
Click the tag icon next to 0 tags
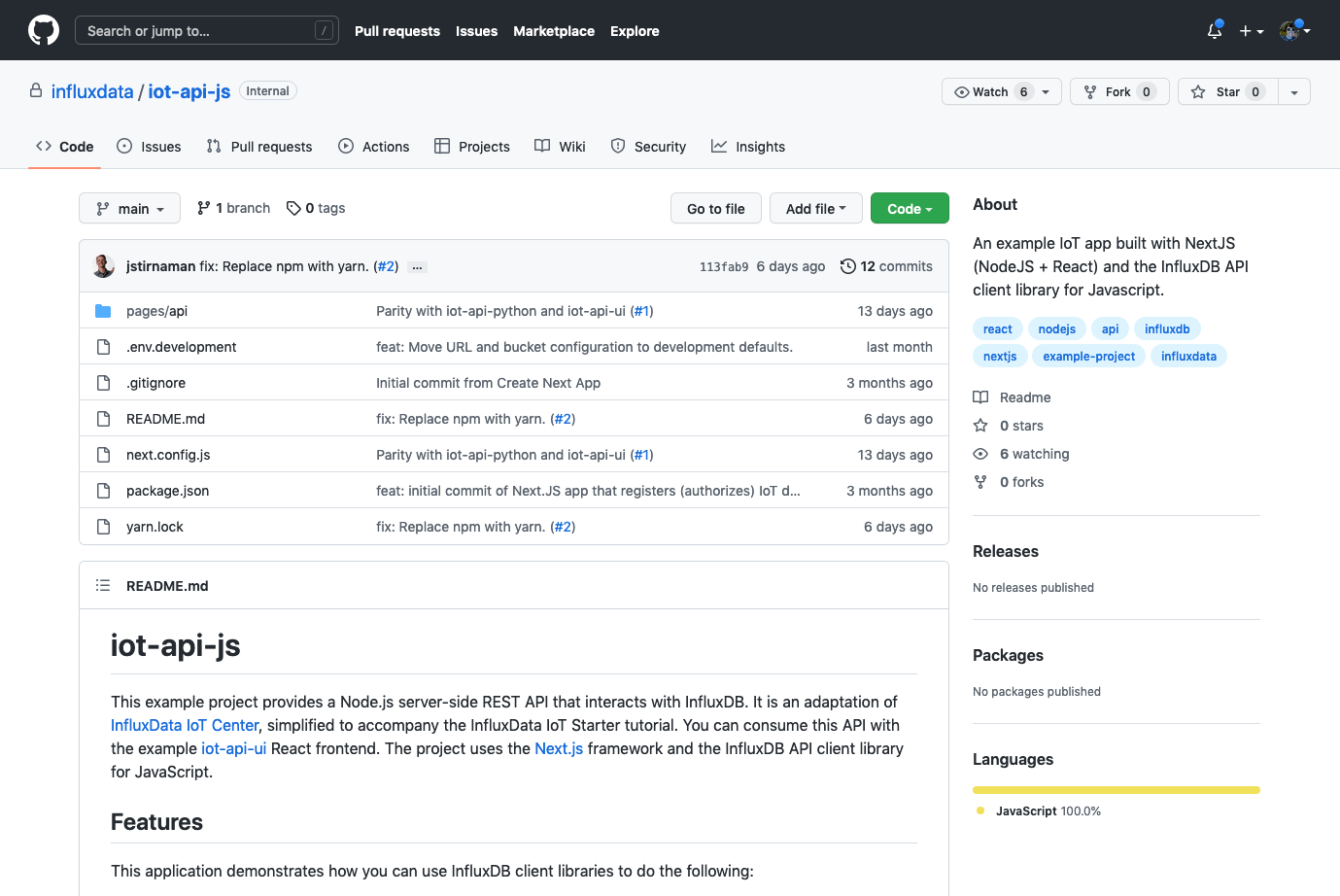pos(293,208)
